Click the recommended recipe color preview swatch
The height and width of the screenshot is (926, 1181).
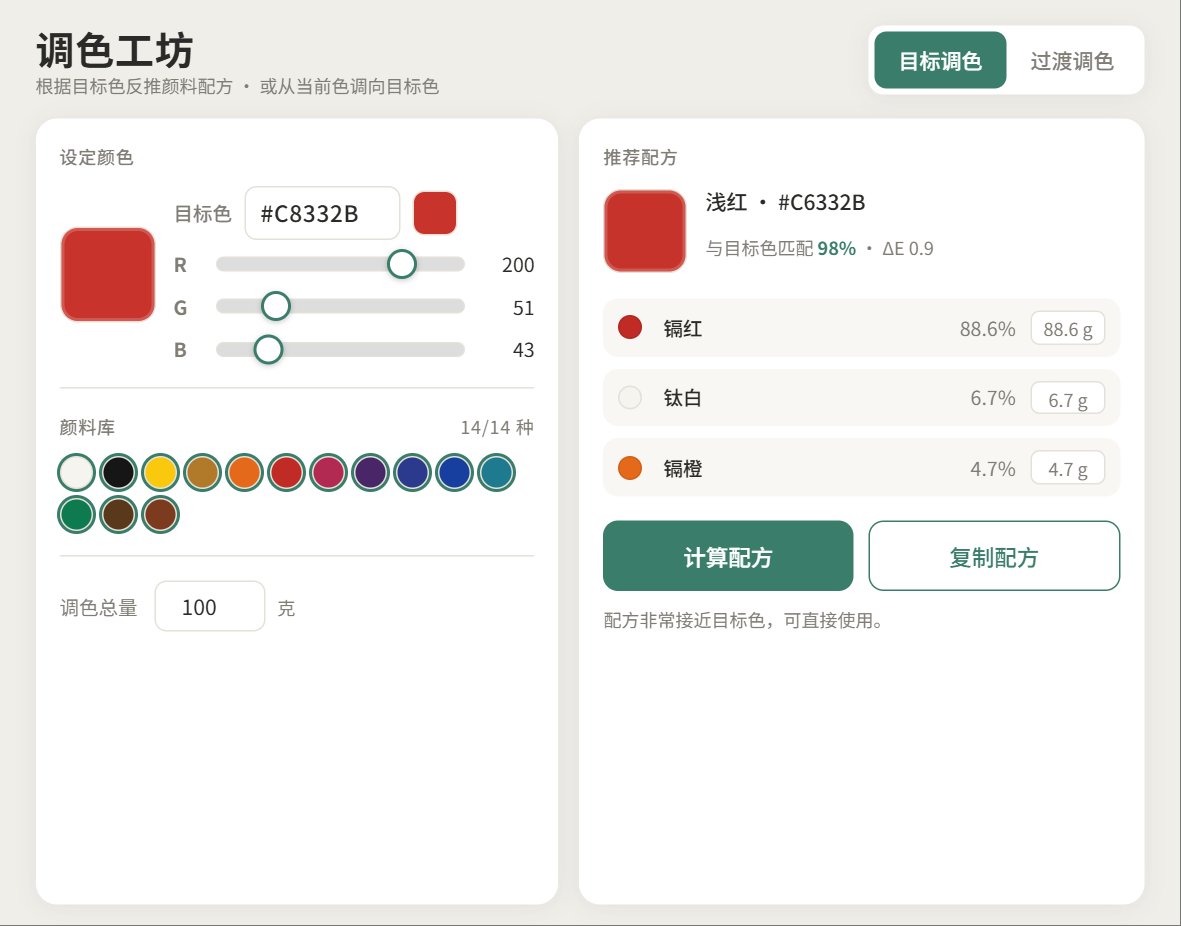[645, 231]
